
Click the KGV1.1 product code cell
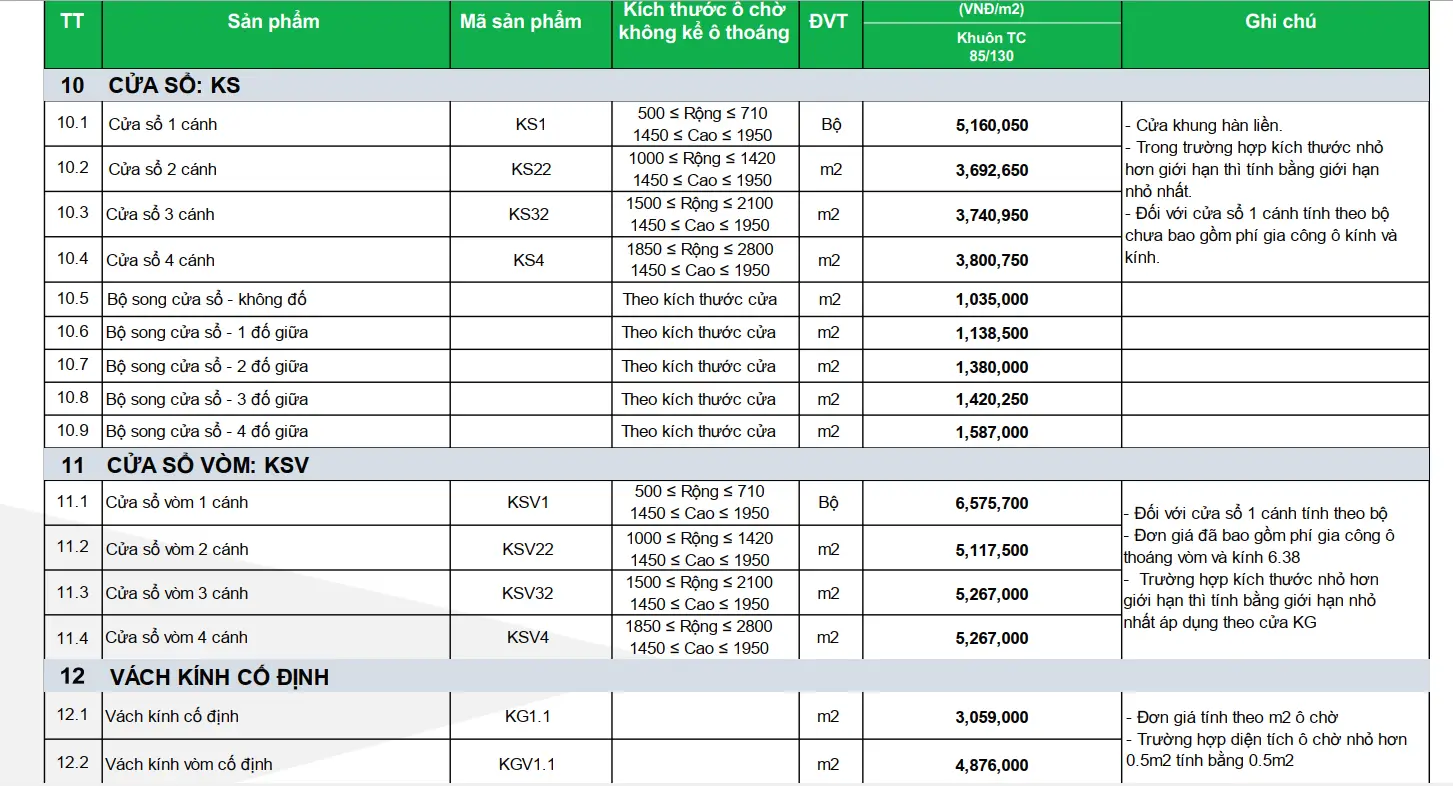coord(527,764)
